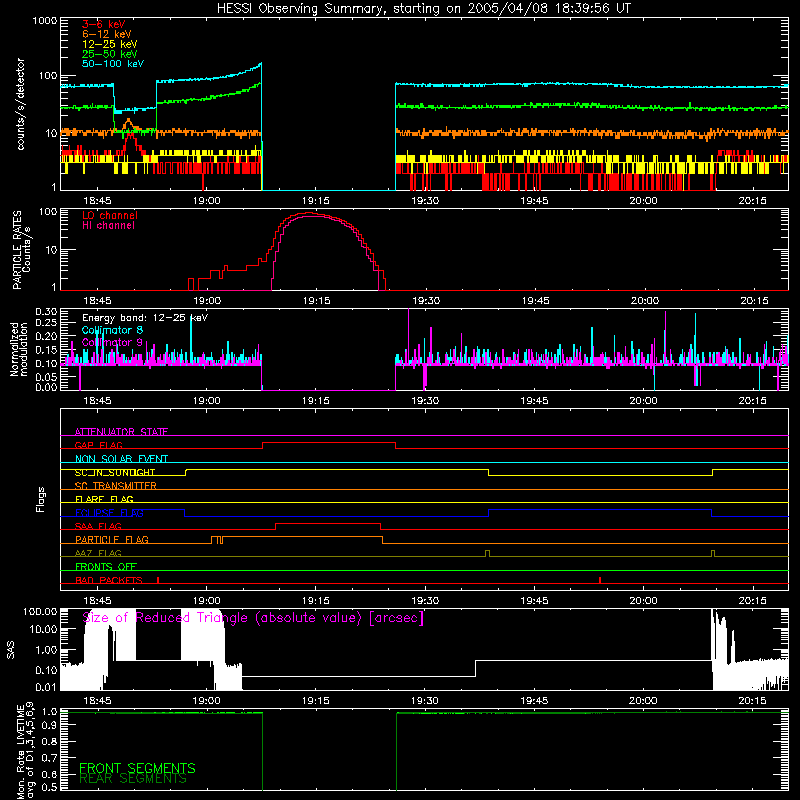This screenshot has width=800, height=800.
Task: Choose the cyan 50-100 keV legend entry
Action: [x=113, y=64]
